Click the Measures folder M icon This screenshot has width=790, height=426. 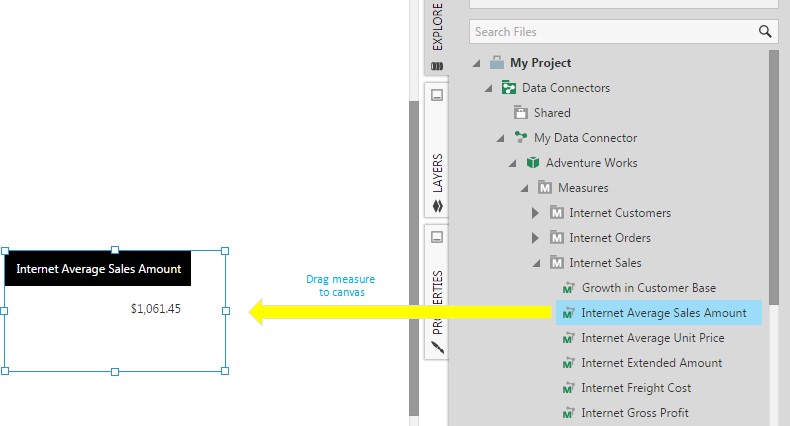(x=545, y=187)
